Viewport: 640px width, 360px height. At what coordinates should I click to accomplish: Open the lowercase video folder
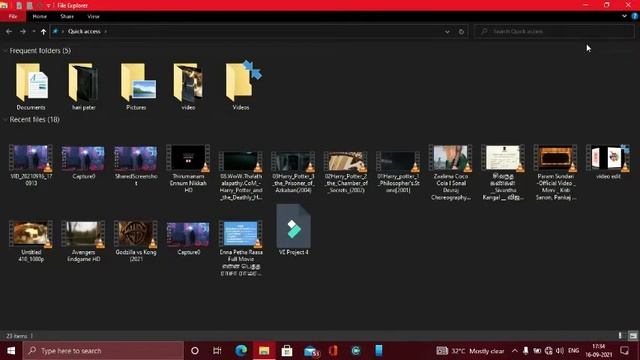[x=188, y=86]
